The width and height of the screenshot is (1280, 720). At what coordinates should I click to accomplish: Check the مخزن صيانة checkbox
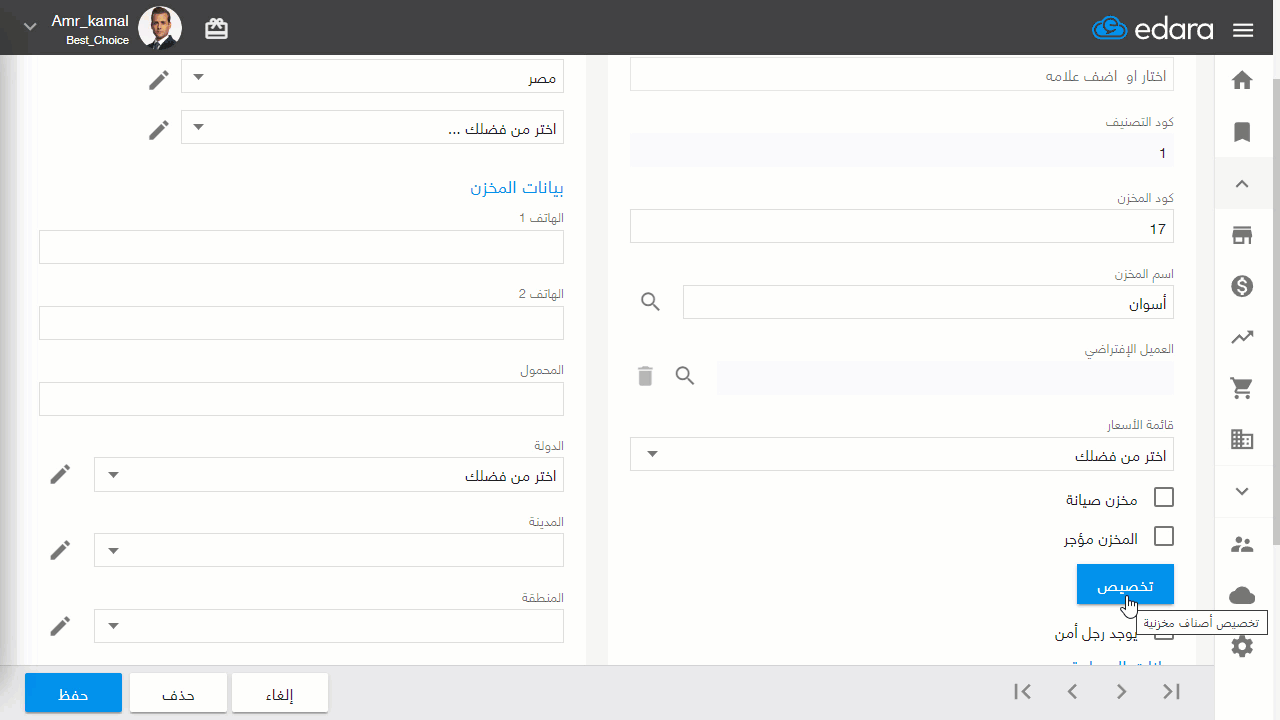coord(1164,497)
